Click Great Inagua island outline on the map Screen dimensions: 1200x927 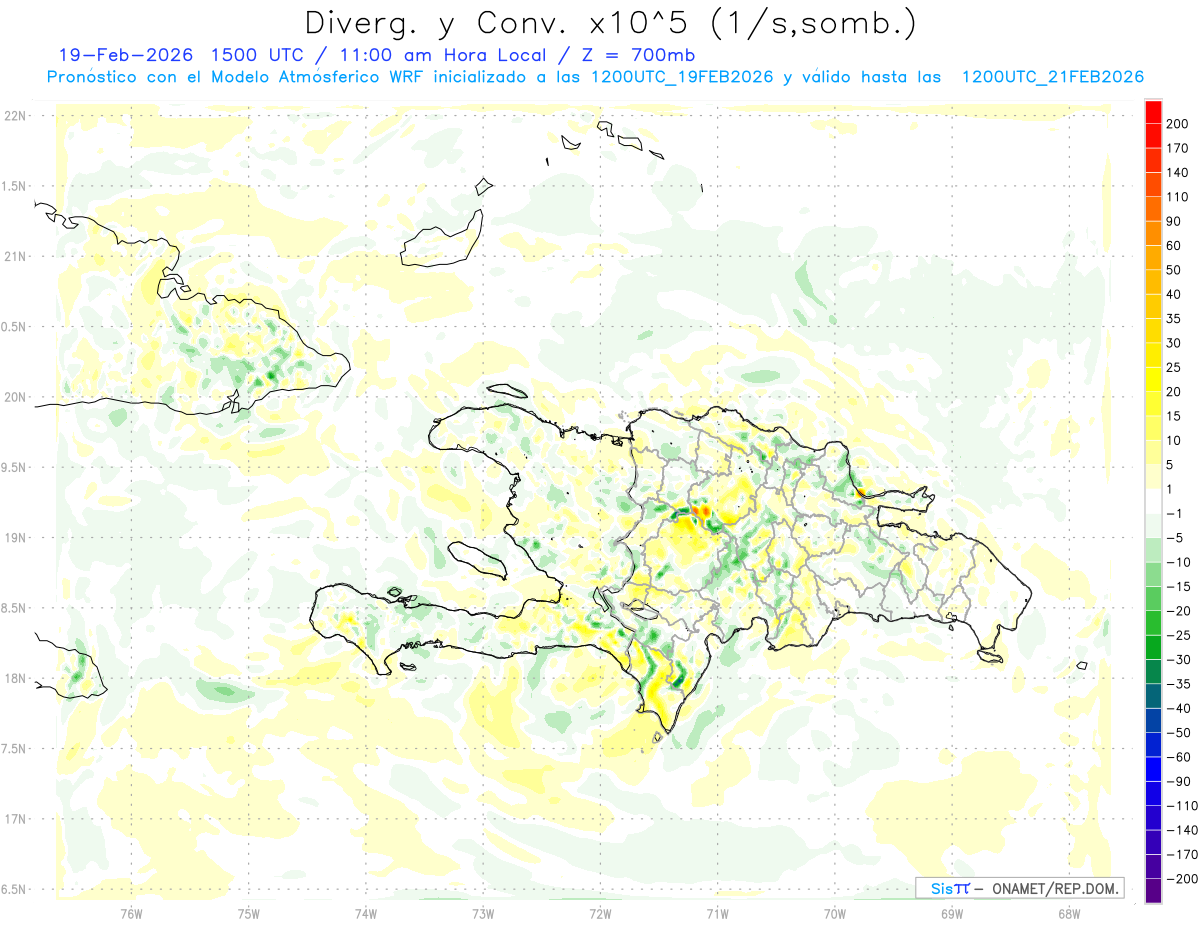pos(442,238)
